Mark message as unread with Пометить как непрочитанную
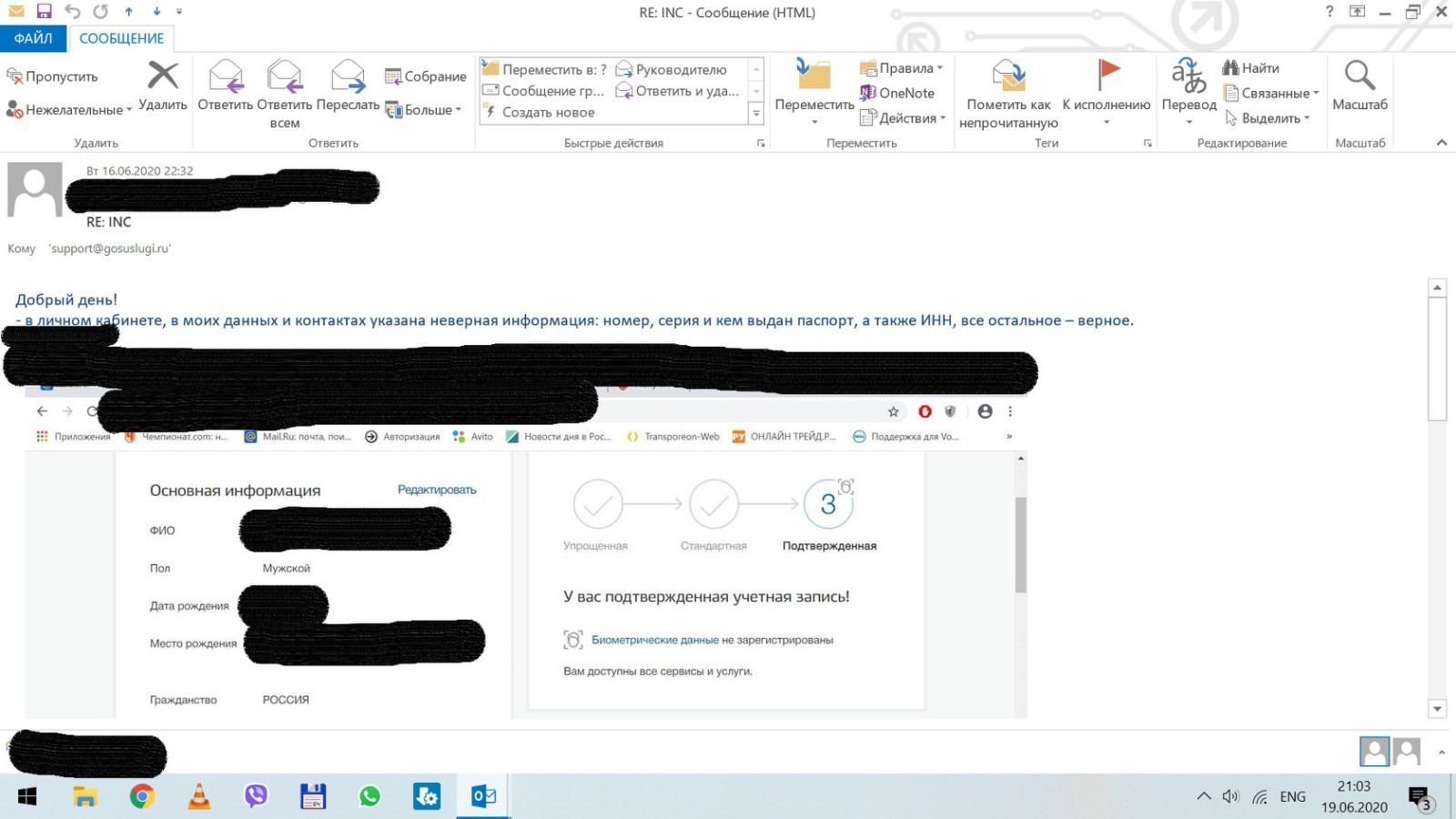Image resolution: width=1456 pixels, height=819 pixels. 1008,94
